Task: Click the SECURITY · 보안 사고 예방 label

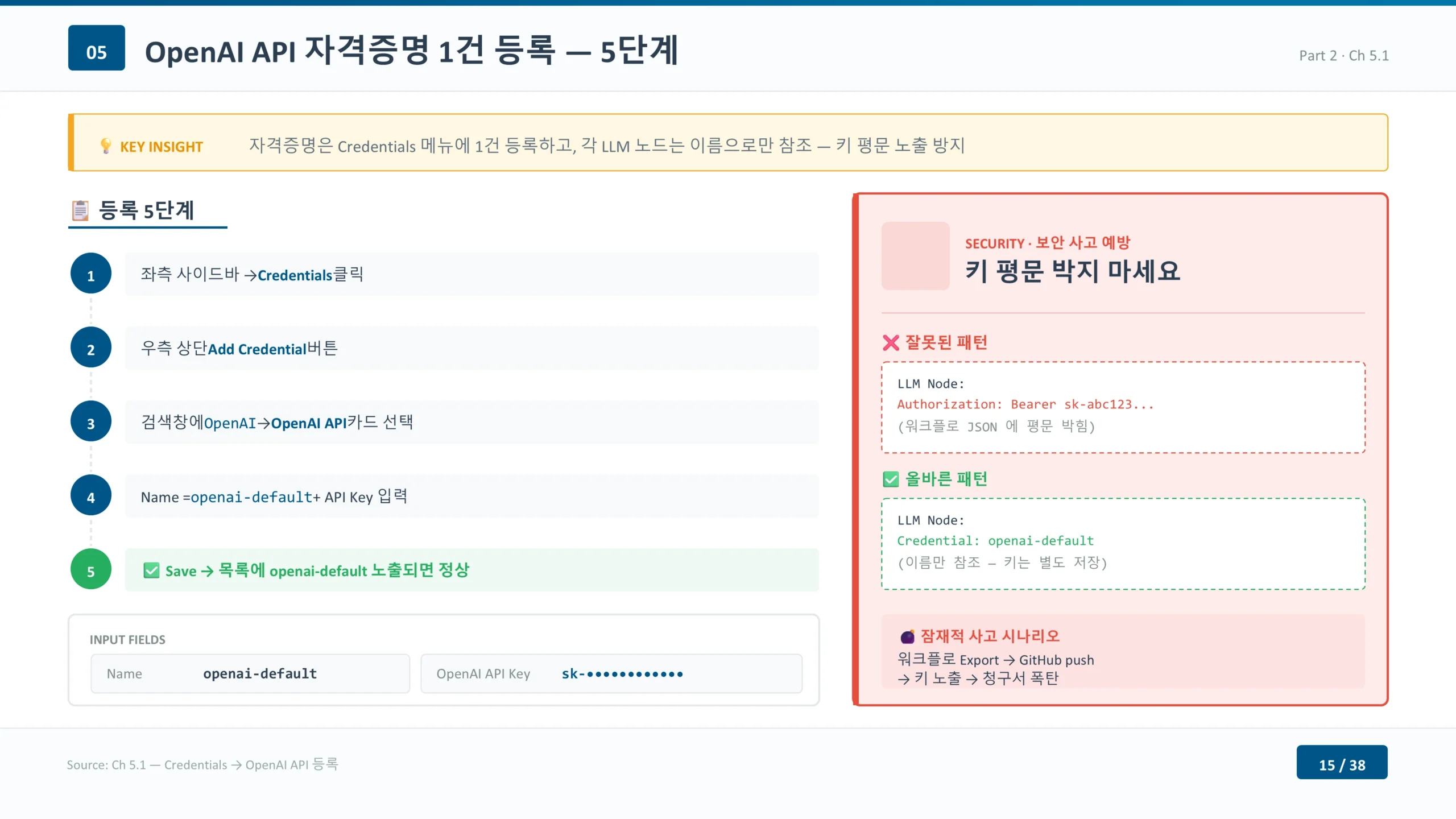Action: coord(1048,243)
